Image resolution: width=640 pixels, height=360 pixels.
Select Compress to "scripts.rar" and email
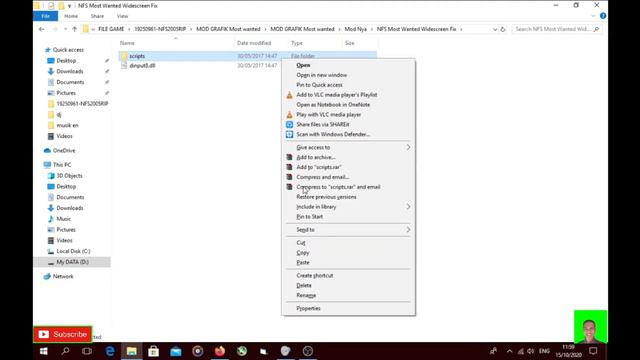[x=338, y=187]
